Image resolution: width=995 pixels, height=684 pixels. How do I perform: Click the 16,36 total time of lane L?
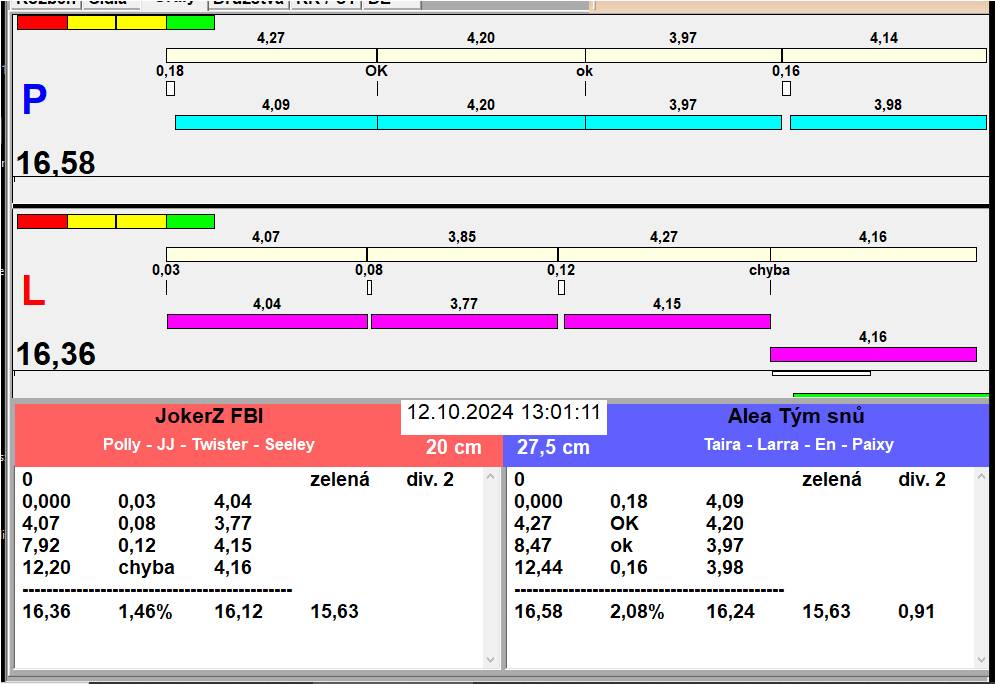tap(56, 354)
